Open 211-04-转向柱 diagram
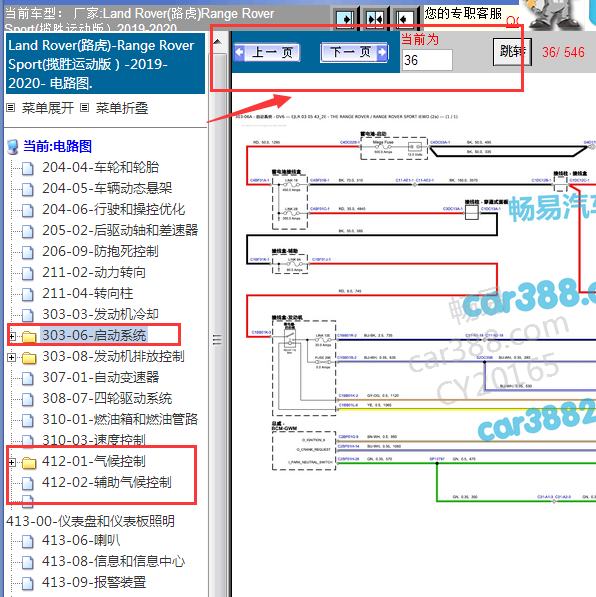This screenshot has width=596, height=597. click(x=87, y=293)
